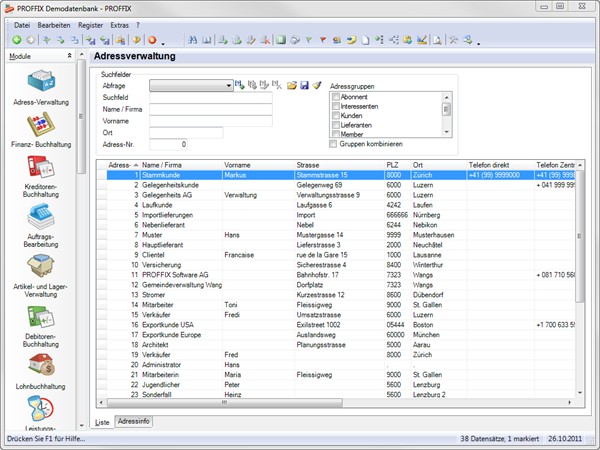Sort by the Name / Firma column header
Screen dimensions: 600x450
click(x=181, y=165)
